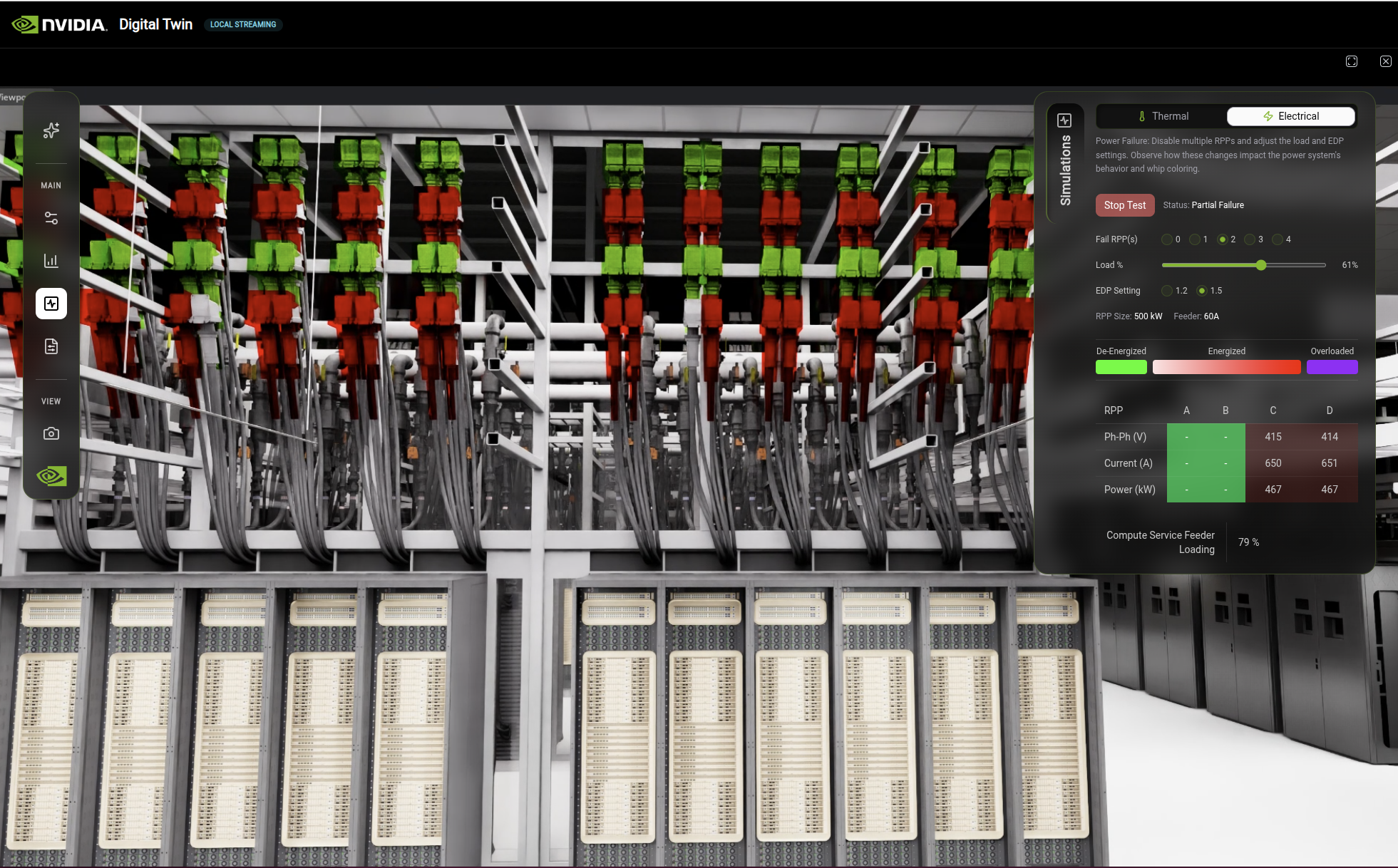Open the settings sliders icon in sidebar

click(x=51, y=218)
